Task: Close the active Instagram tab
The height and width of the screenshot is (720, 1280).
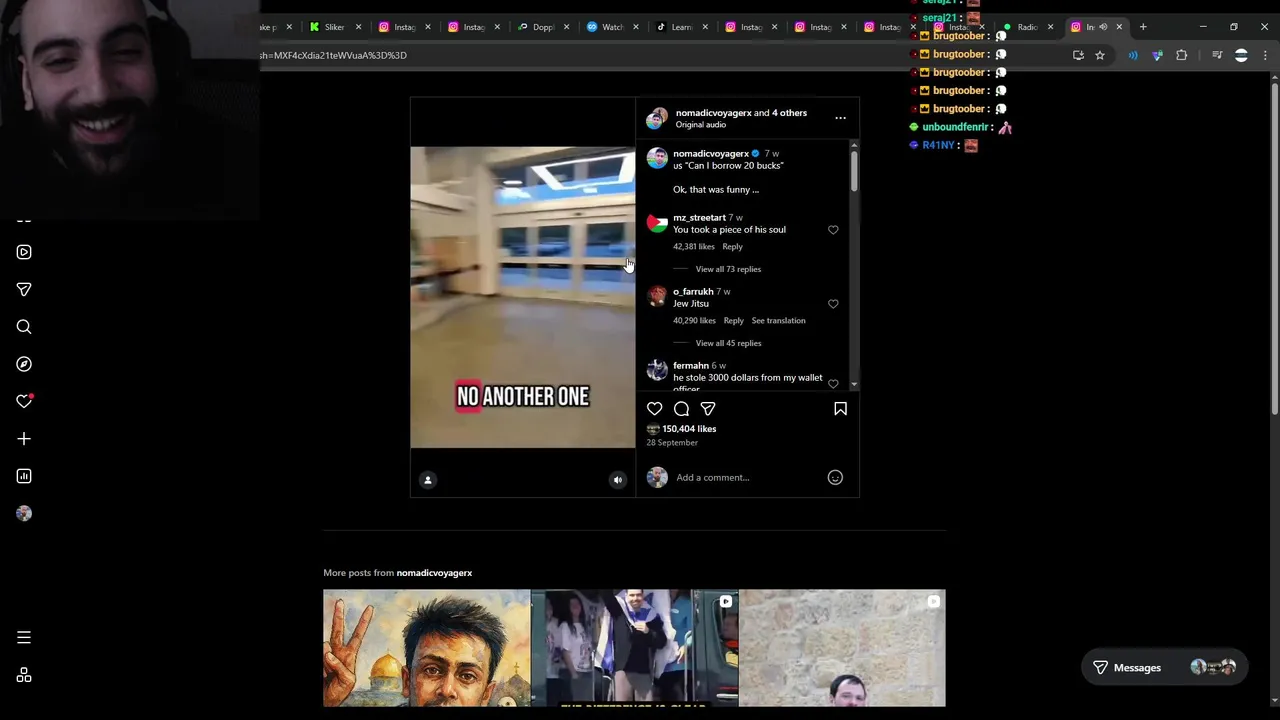Action: point(1119,27)
